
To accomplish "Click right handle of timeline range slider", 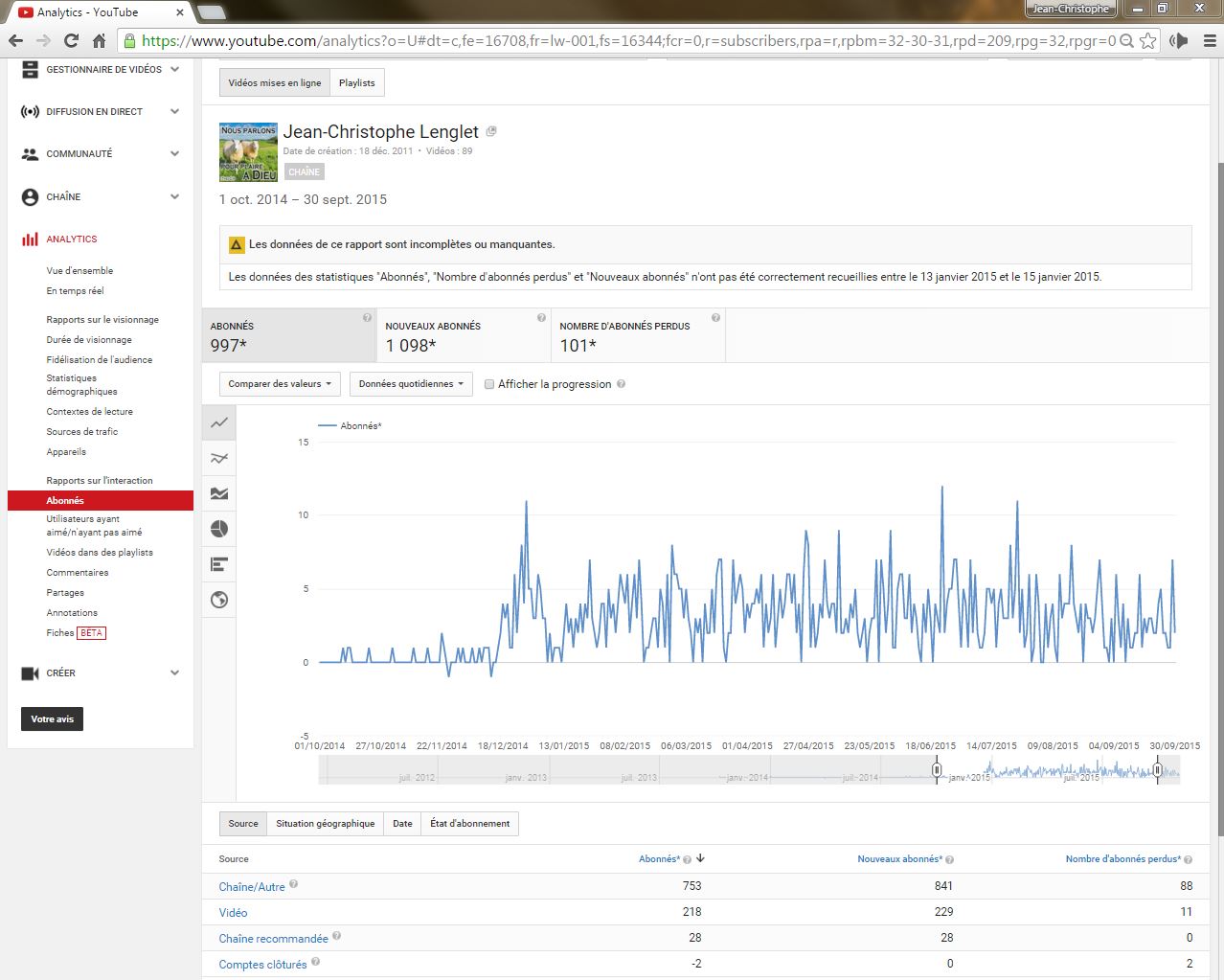I will [1157, 769].
